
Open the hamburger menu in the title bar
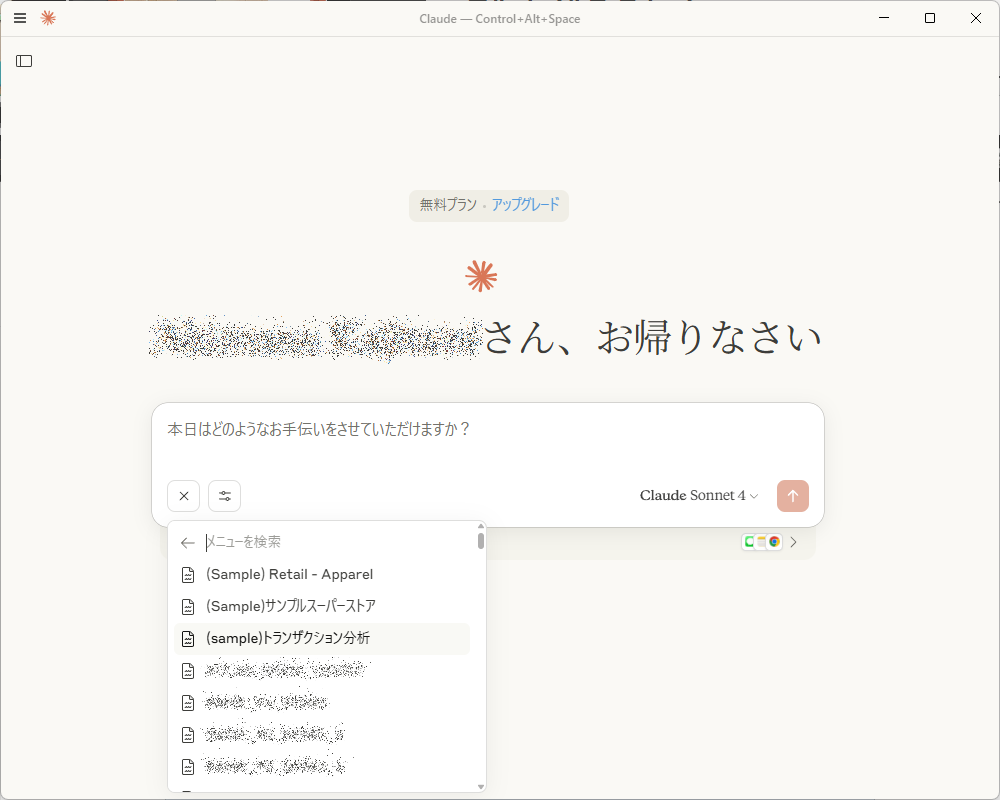(20, 18)
